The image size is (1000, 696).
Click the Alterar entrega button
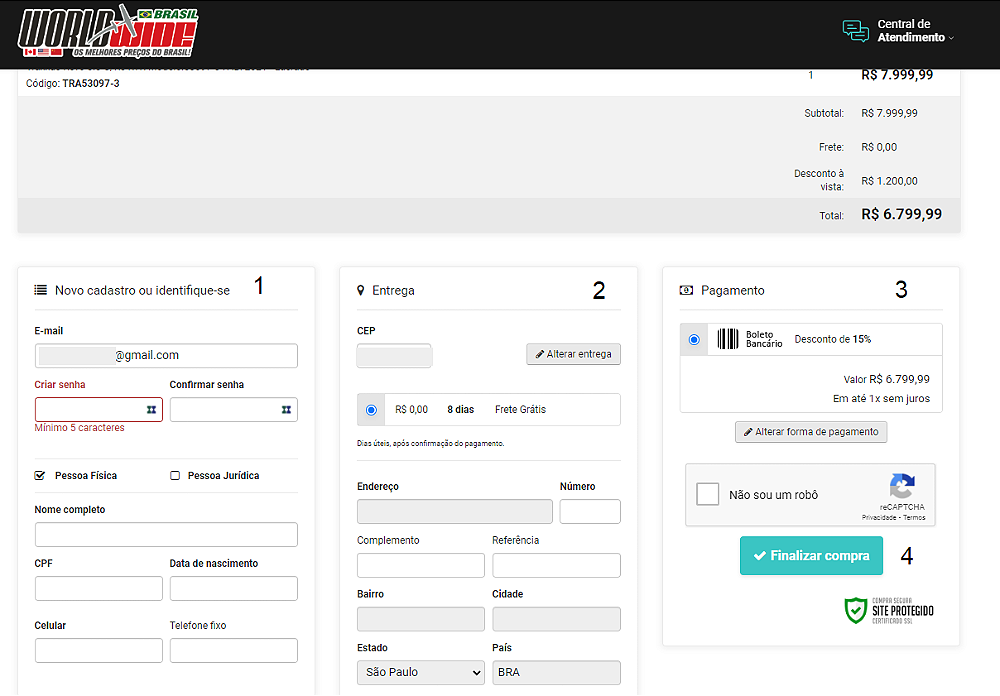click(573, 354)
